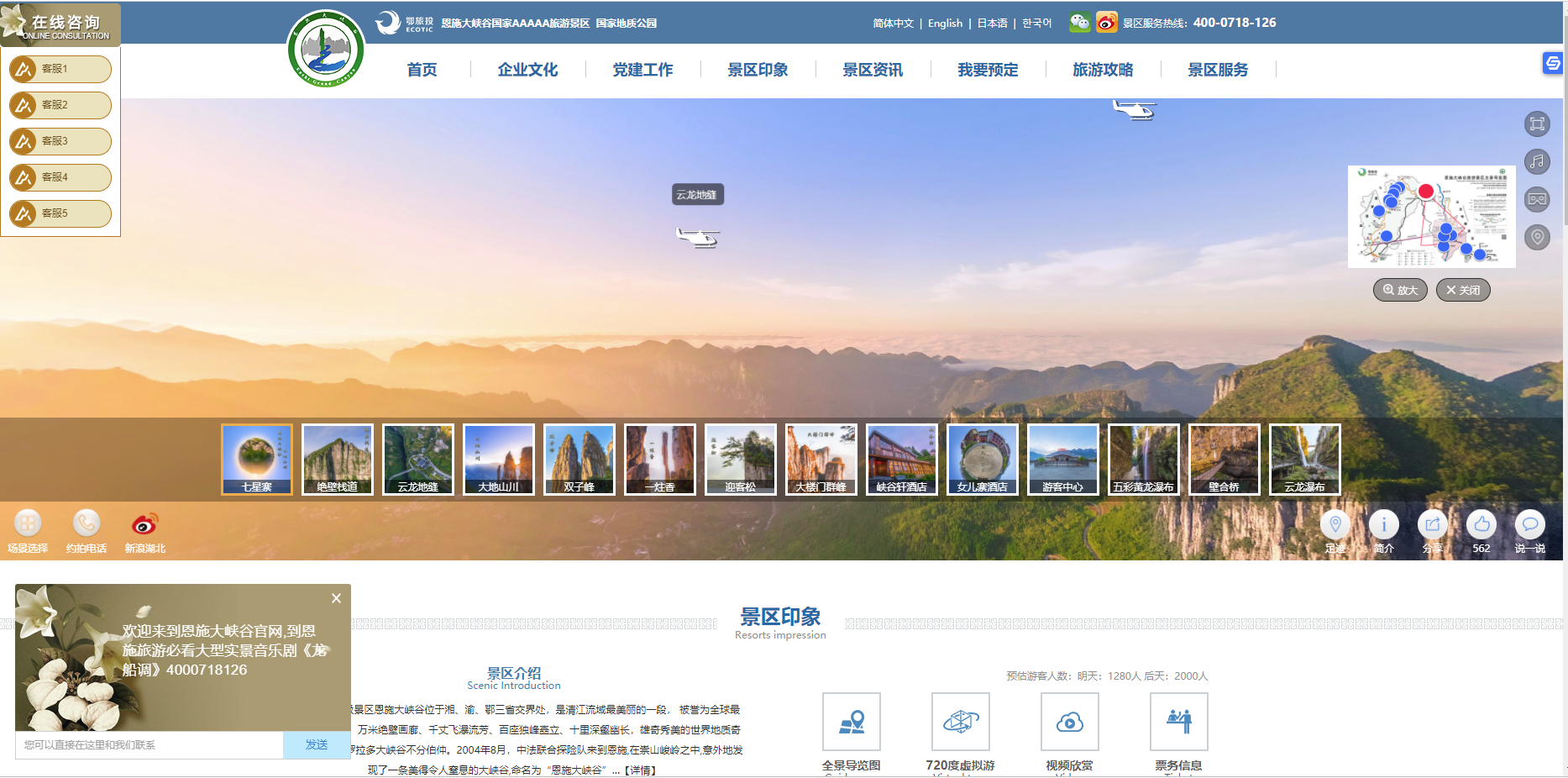1568x778 pixels.
Task: Open the 场景选择 scene selector icon
Action: 28,523
